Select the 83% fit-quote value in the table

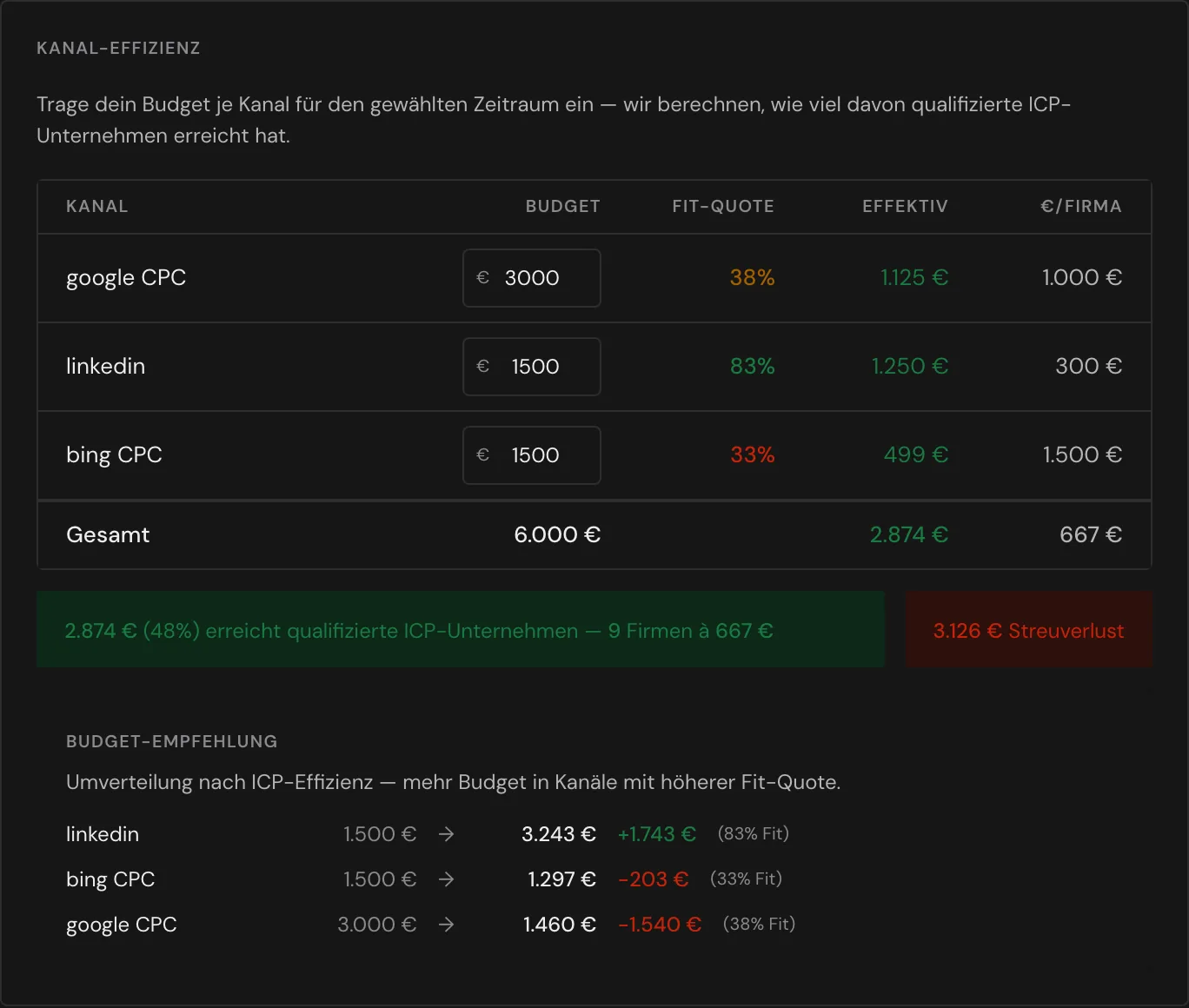(752, 367)
